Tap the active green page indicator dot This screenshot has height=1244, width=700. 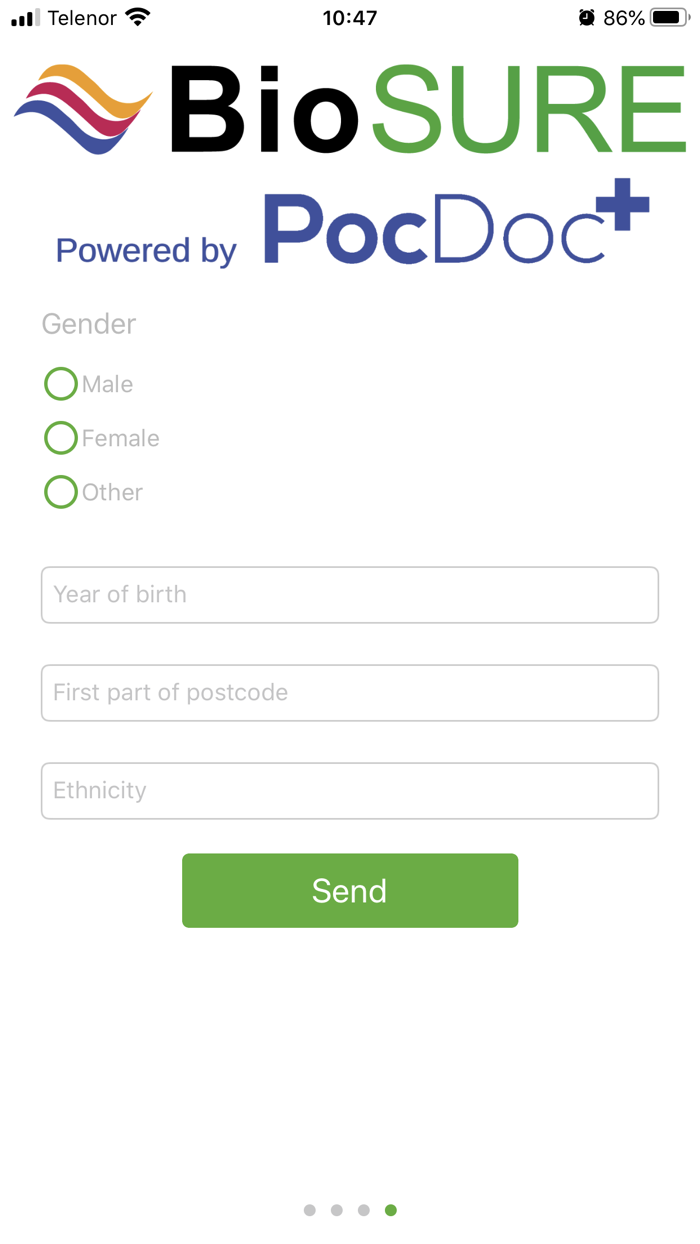pos(391,1209)
